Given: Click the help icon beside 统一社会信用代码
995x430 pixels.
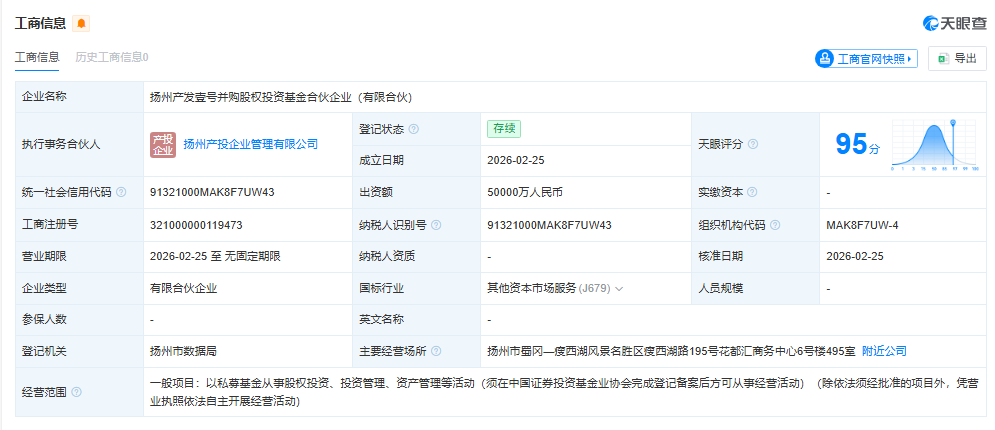Looking at the screenshot, I should (x=121, y=192).
